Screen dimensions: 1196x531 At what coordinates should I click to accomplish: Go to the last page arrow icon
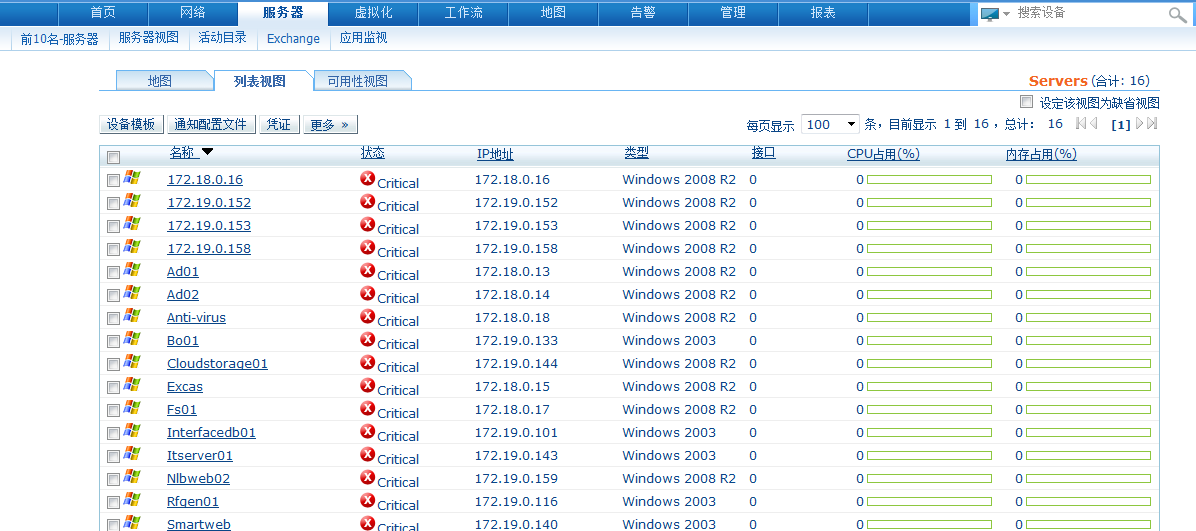point(1152,124)
